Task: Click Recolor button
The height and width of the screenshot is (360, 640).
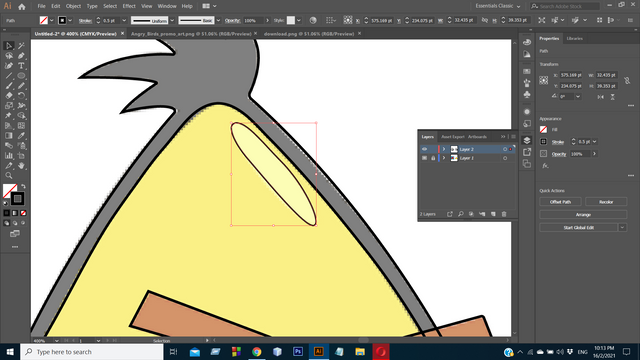Action: click(x=606, y=202)
